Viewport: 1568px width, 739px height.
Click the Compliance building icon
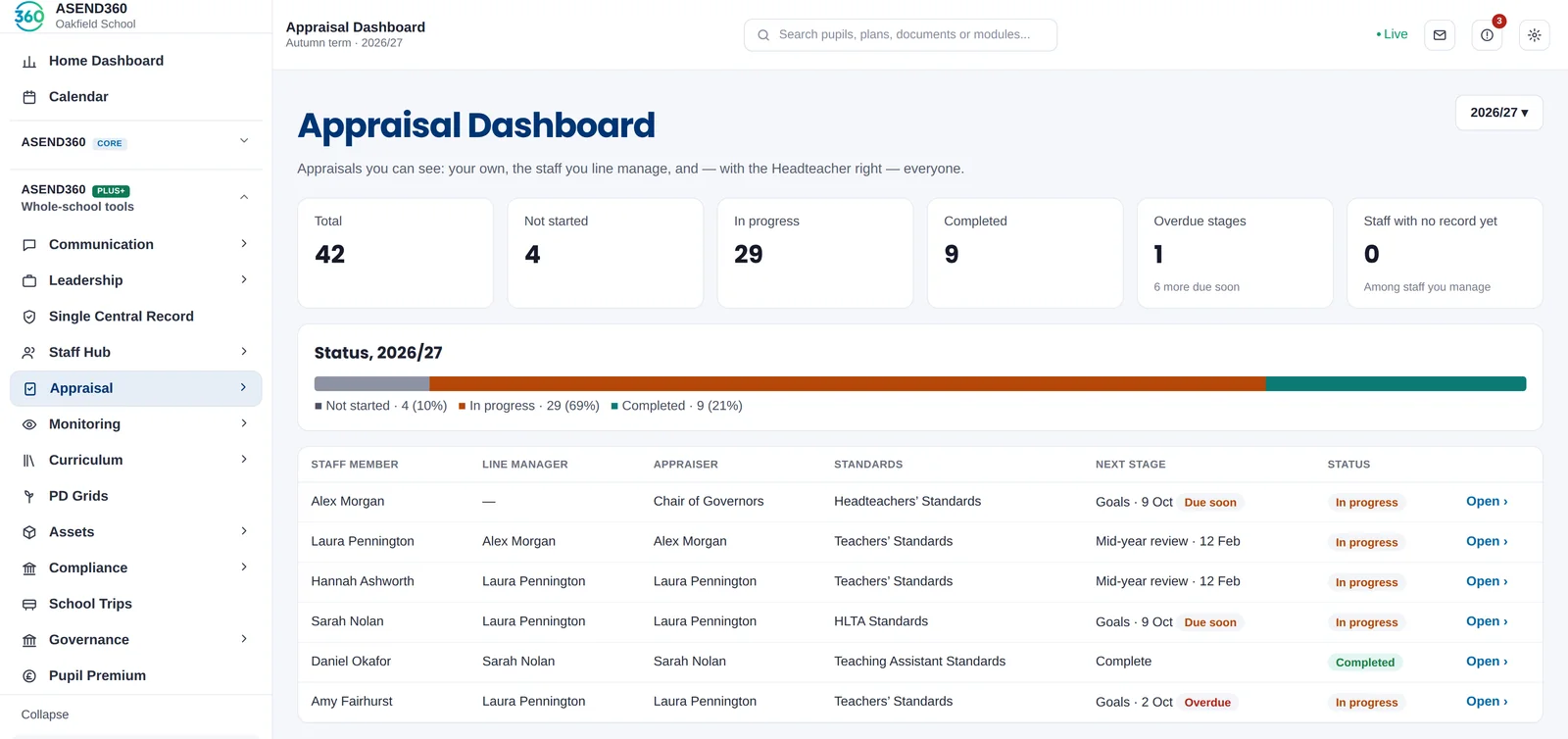(29, 568)
